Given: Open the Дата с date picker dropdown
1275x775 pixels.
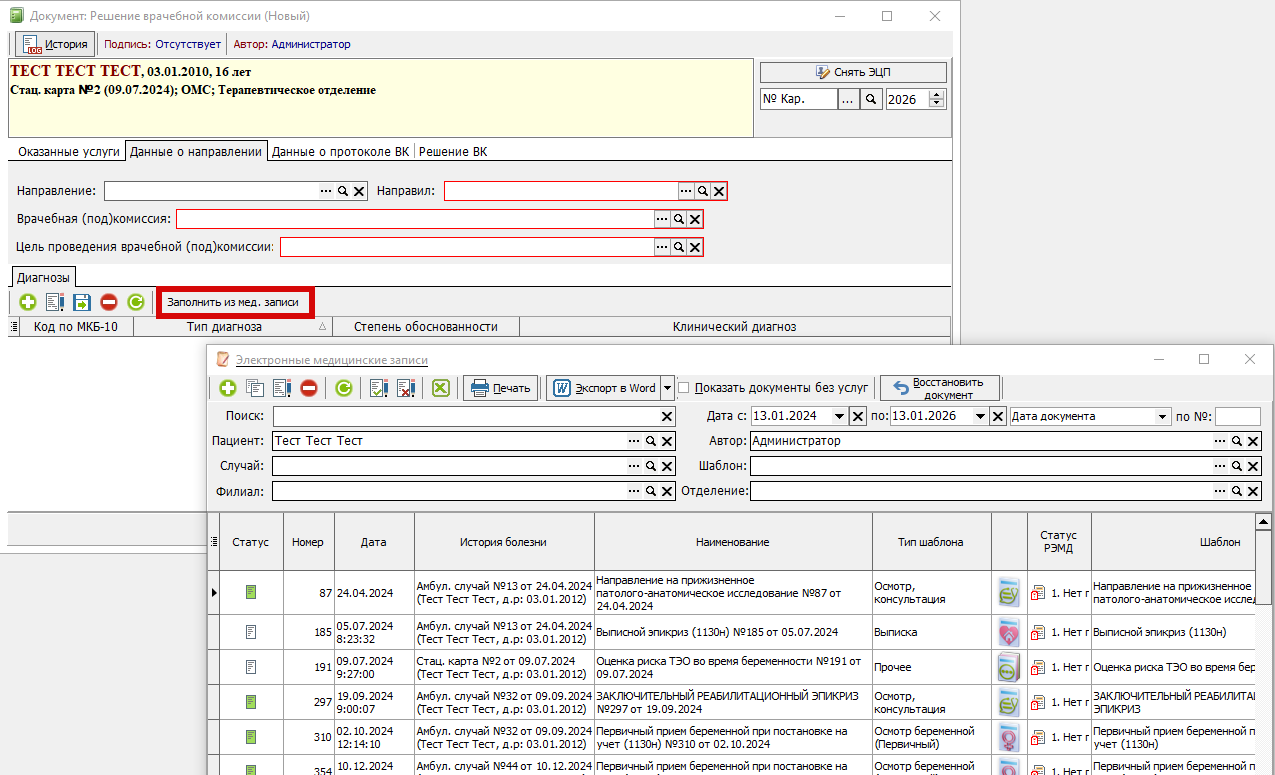Looking at the screenshot, I should (839, 417).
